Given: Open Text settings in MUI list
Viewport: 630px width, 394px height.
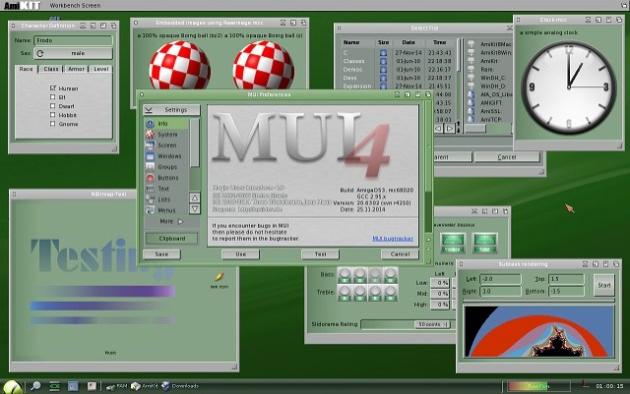Looking at the screenshot, I should click(166, 189).
